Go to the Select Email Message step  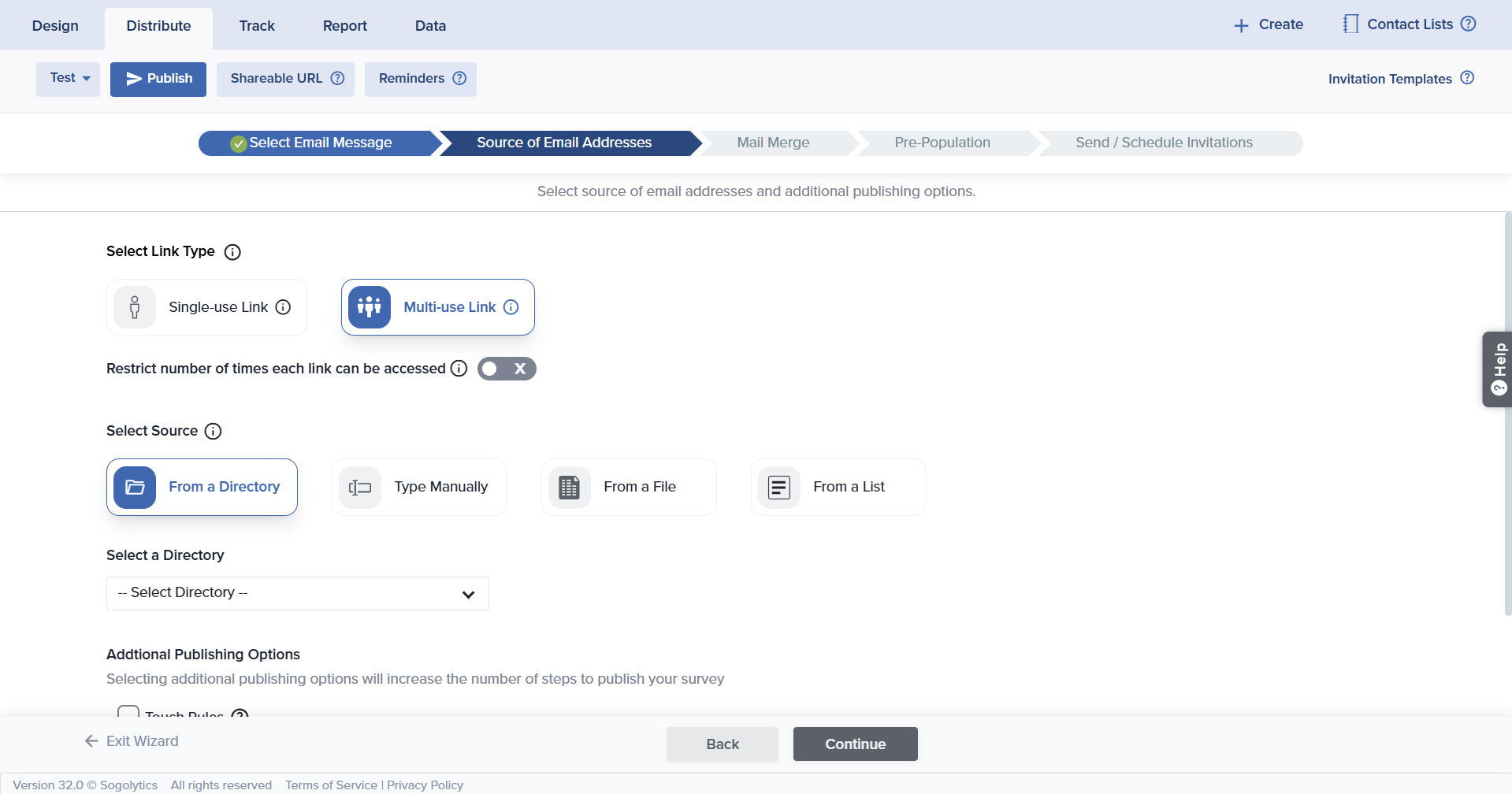[319, 143]
